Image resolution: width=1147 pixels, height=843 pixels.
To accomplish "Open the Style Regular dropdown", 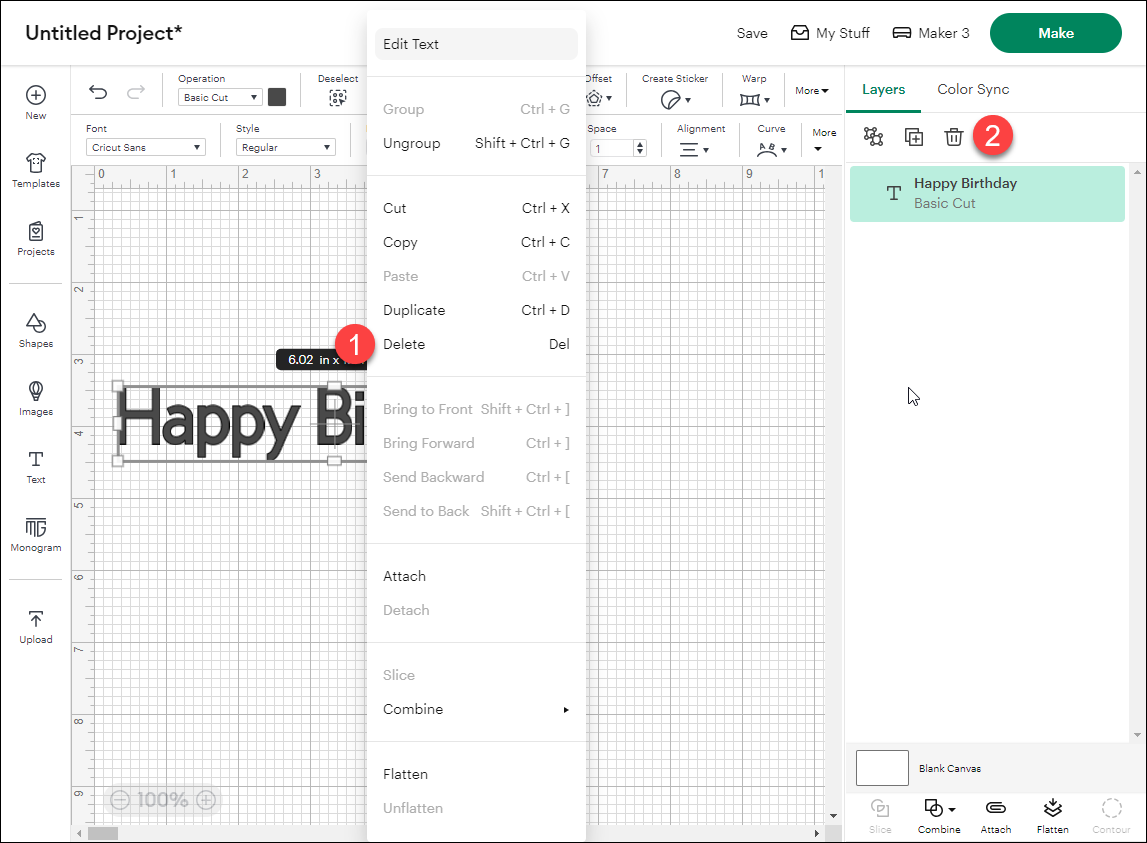I will [285, 147].
